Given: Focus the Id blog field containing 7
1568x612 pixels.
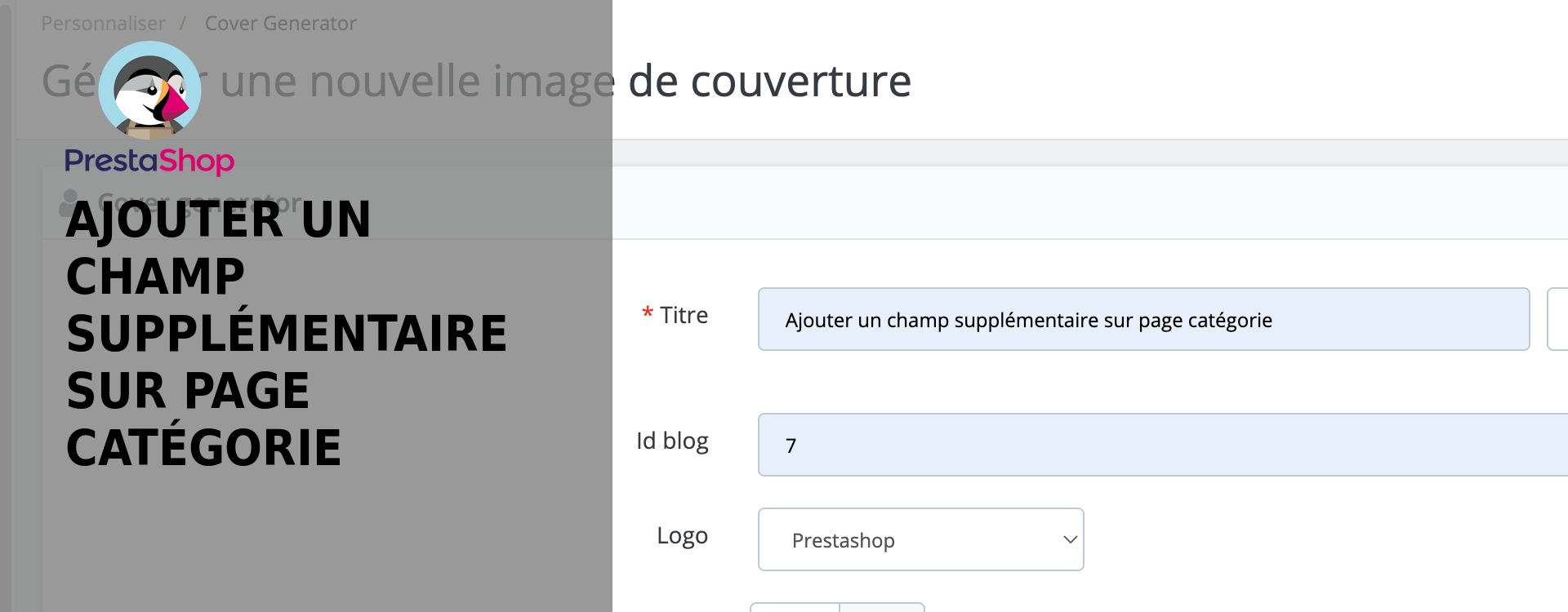Looking at the screenshot, I should coord(1163,445).
